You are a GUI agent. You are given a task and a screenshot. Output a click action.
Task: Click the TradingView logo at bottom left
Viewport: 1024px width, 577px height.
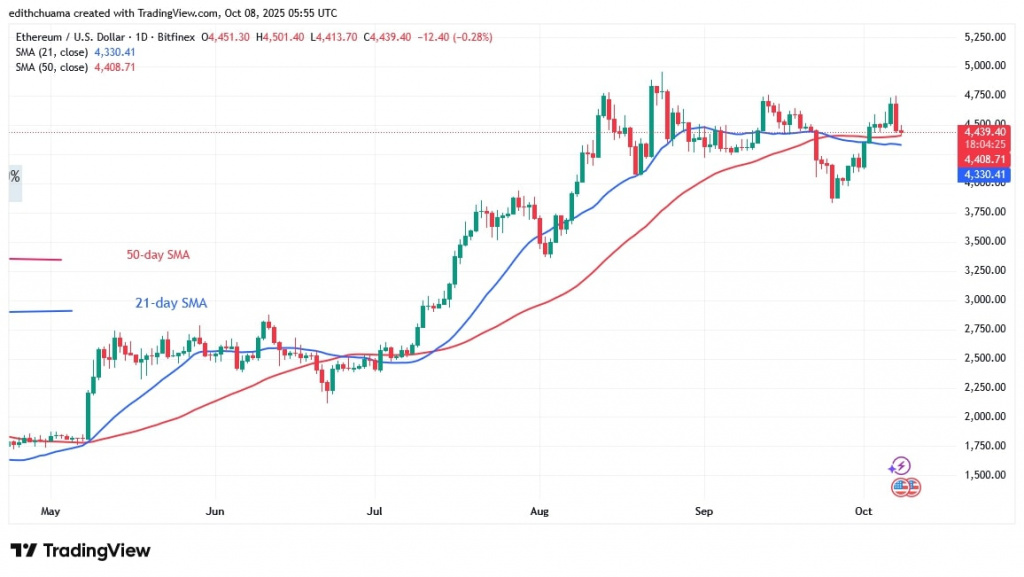[x=80, y=551]
